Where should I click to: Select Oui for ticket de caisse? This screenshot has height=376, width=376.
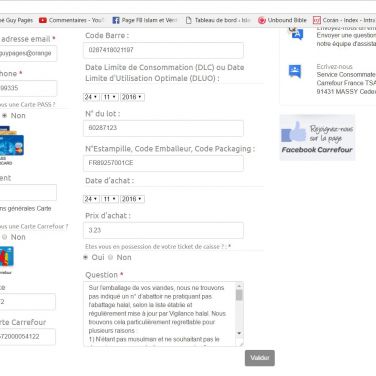point(86,257)
